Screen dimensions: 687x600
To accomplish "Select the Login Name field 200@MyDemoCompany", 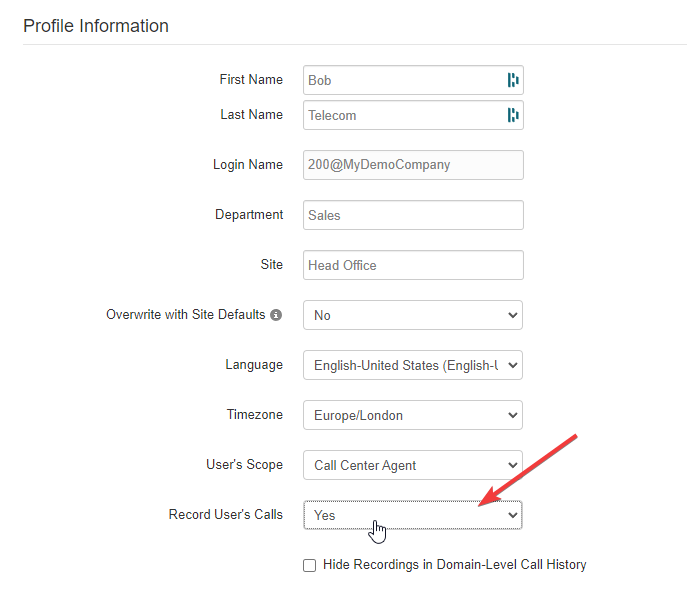I will click(413, 165).
